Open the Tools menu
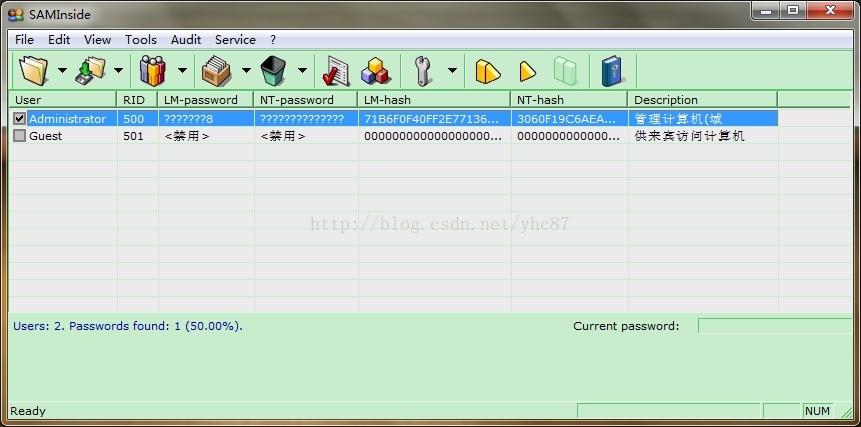This screenshot has width=861, height=427. tap(141, 40)
